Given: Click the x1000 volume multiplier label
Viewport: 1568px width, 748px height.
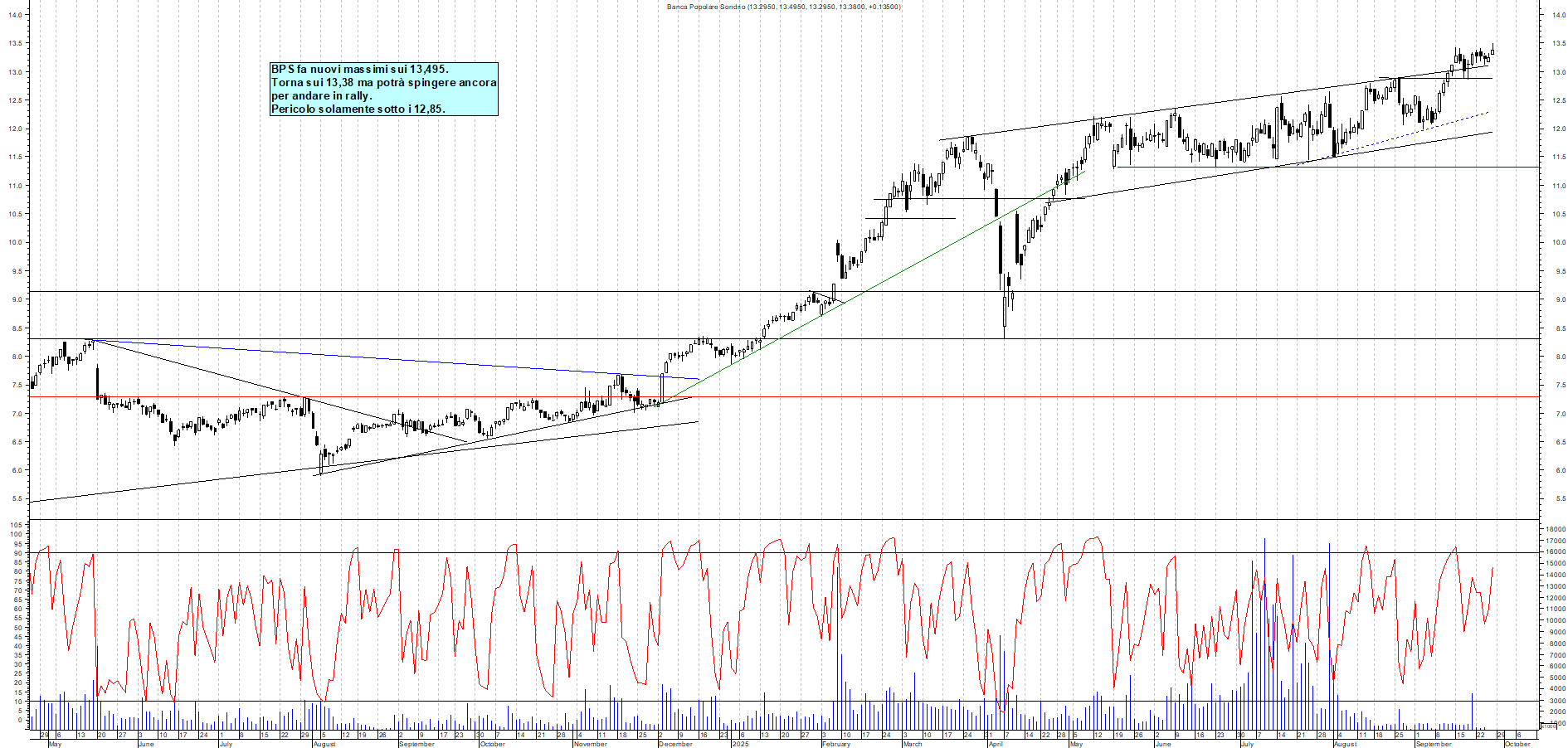Looking at the screenshot, I should [x=1549, y=726].
